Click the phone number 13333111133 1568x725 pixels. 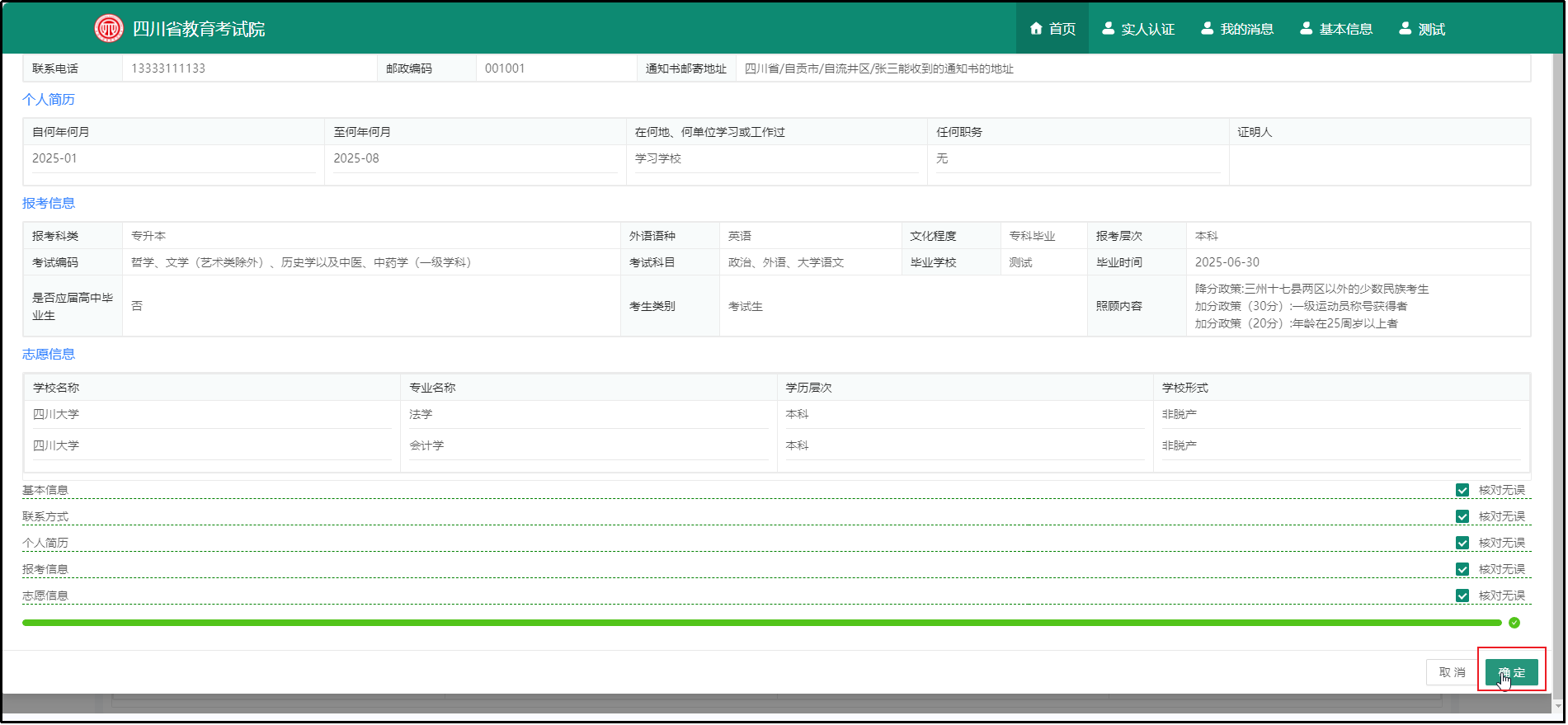click(168, 68)
